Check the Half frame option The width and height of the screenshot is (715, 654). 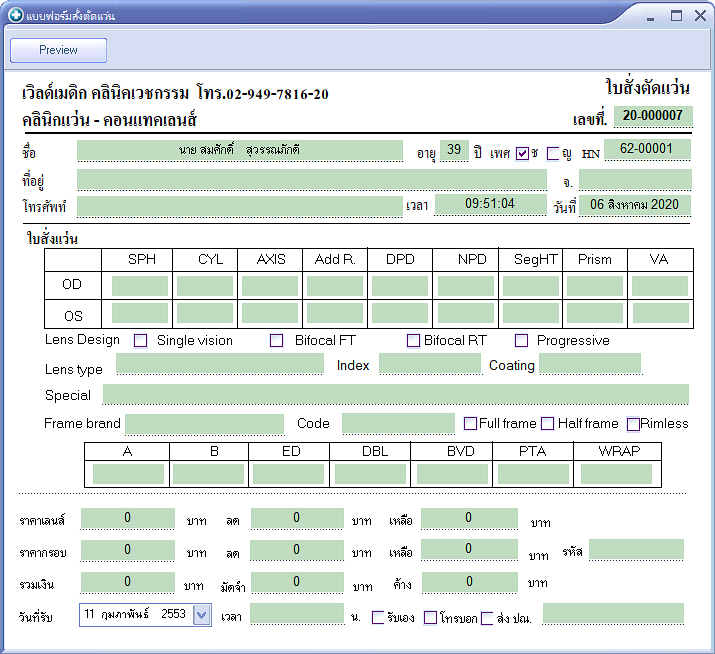(547, 423)
